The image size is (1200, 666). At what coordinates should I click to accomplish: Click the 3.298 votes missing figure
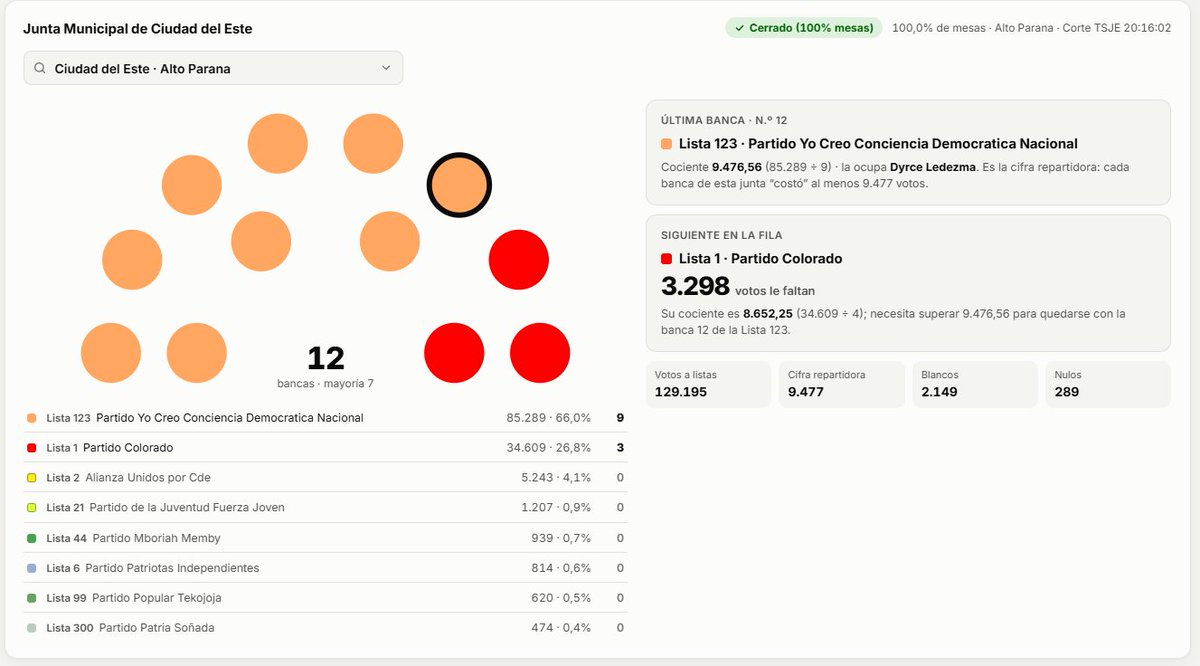tap(695, 286)
